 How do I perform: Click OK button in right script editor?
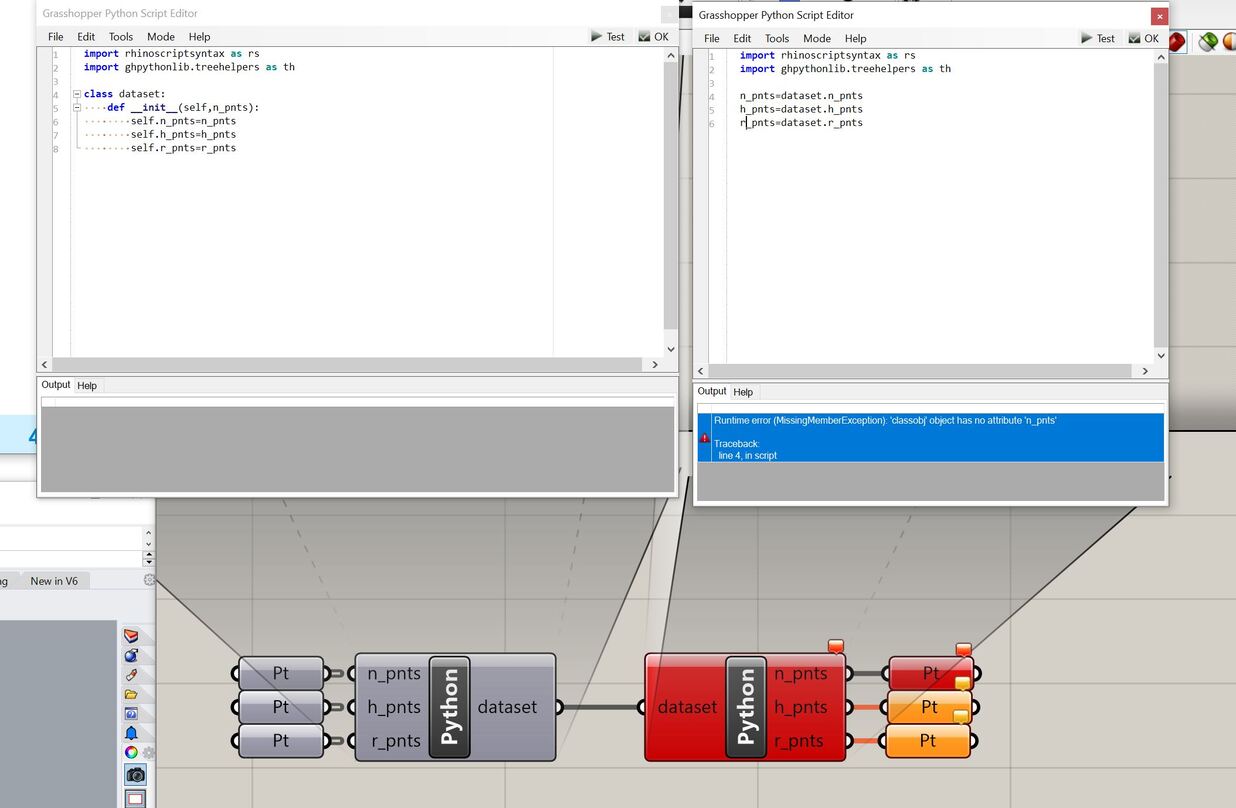1144,39
